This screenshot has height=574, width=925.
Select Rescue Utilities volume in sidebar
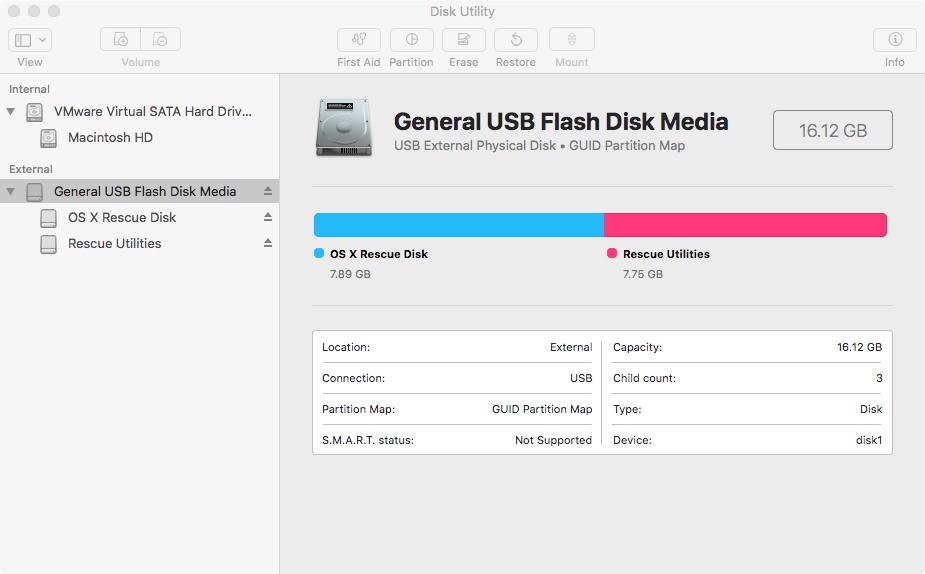139,243
